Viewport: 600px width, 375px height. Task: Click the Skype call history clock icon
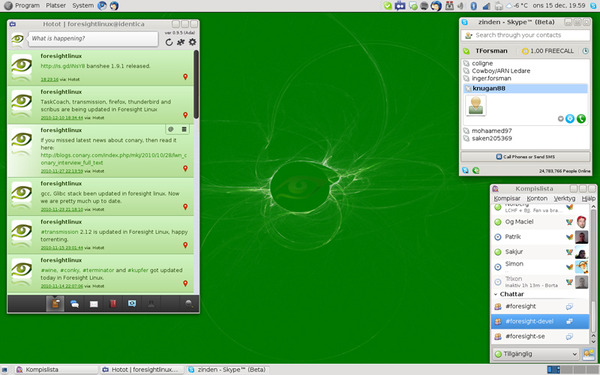tap(585, 51)
